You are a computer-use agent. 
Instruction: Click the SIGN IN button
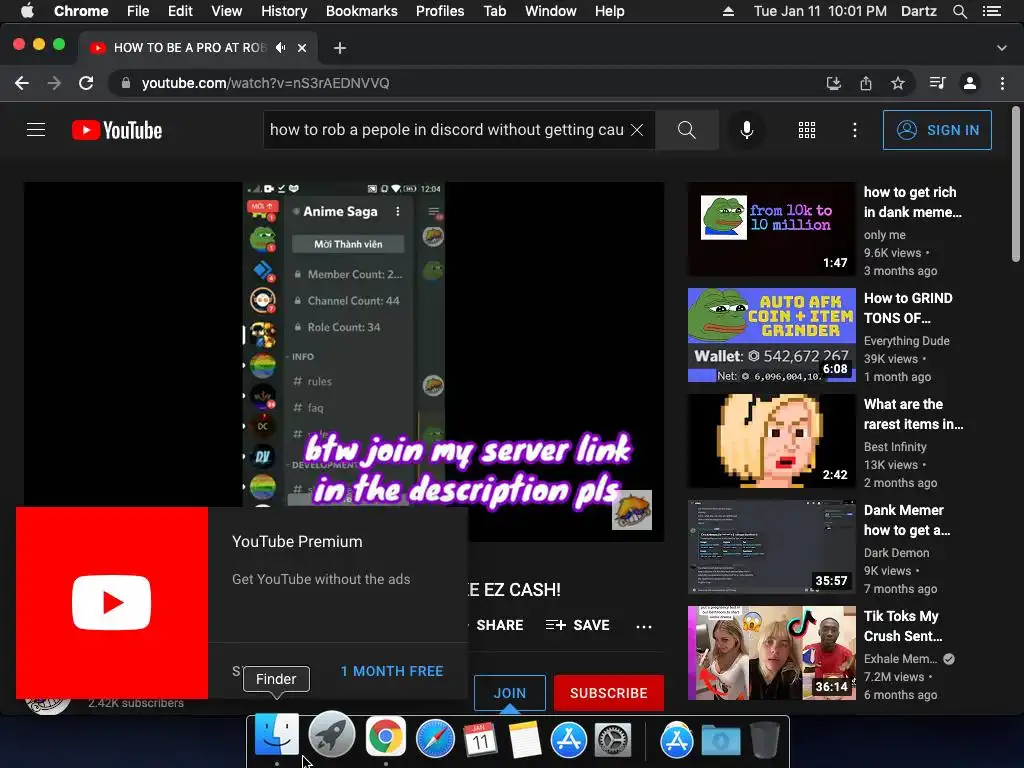[x=937, y=130]
